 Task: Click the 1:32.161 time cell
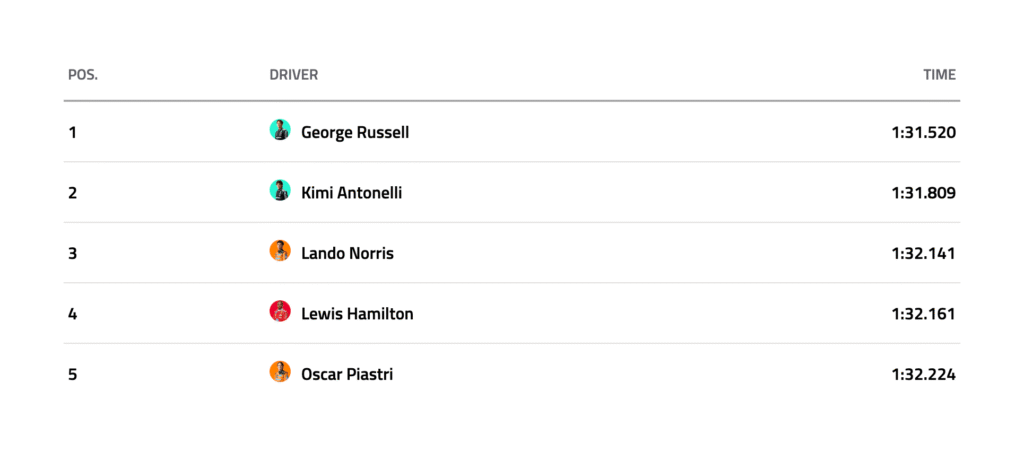click(x=923, y=313)
